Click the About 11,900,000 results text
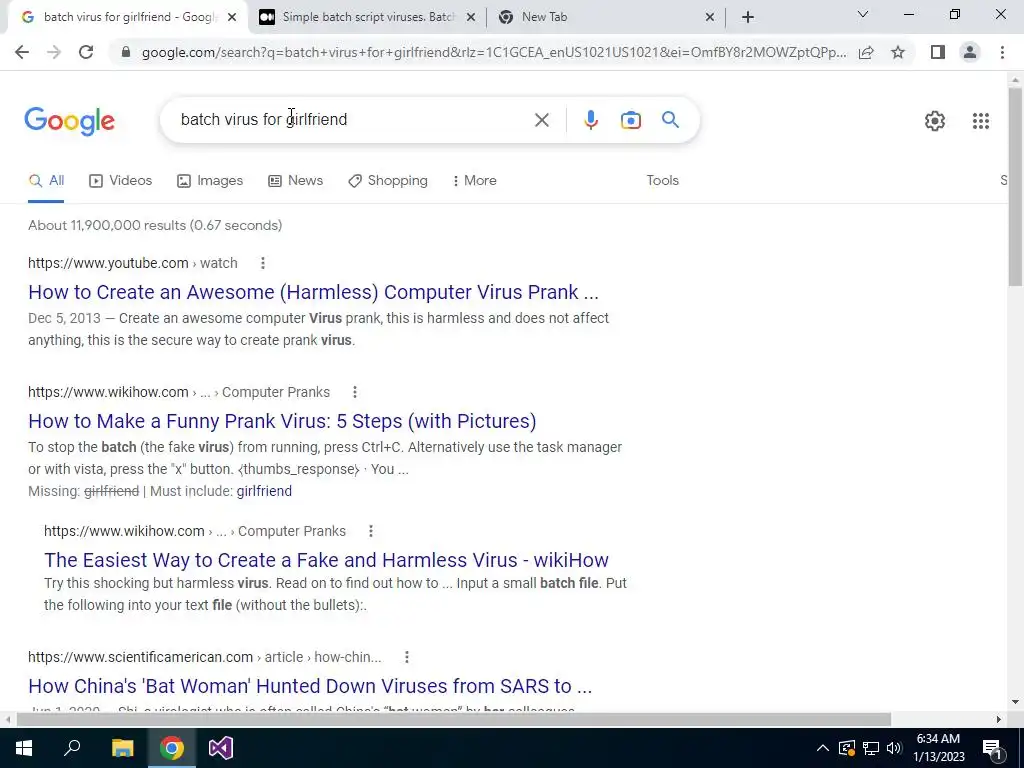The width and height of the screenshot is (1024, 768). [155, 225]
